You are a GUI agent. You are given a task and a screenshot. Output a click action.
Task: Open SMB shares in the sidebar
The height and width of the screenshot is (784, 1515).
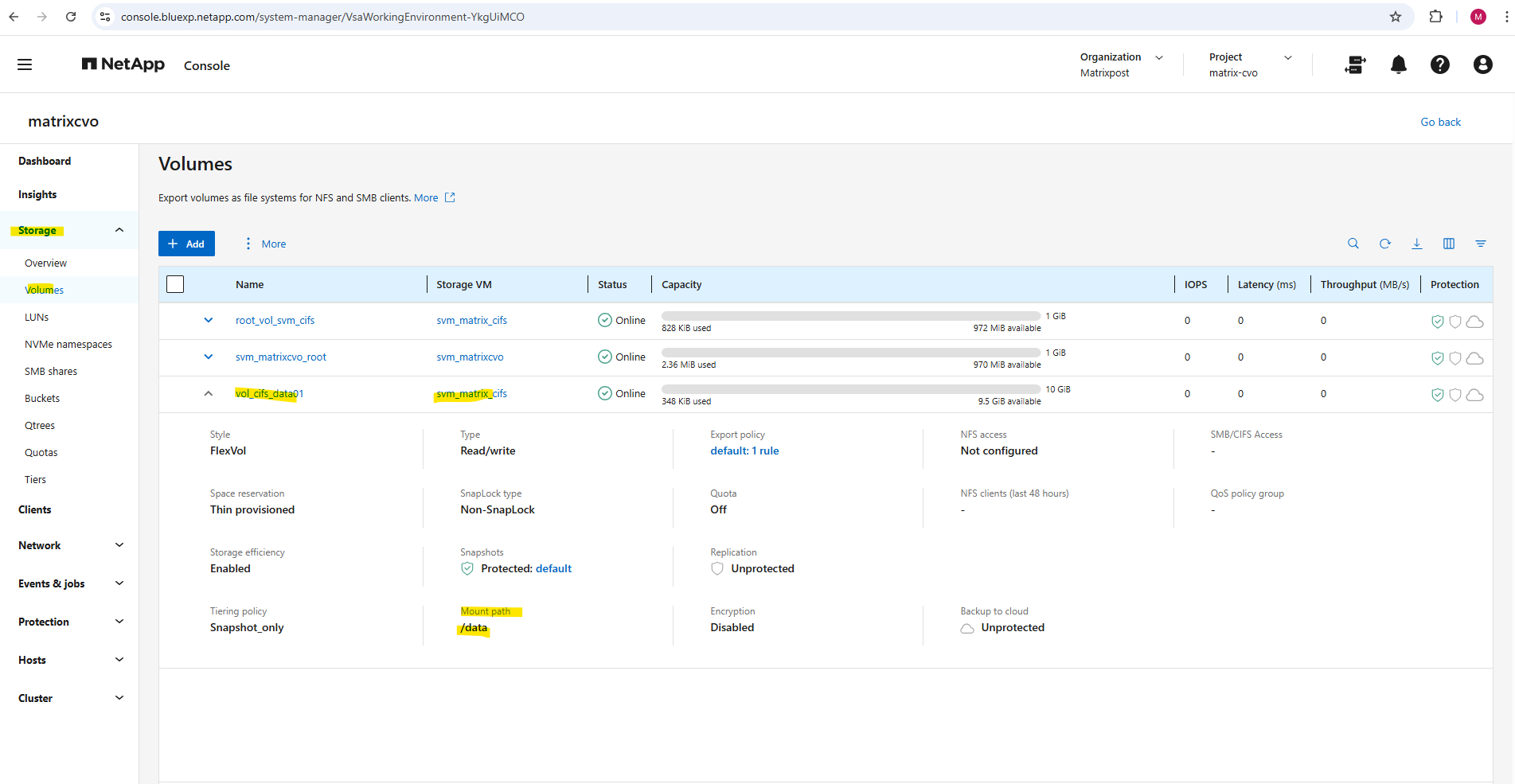point(51,372)
